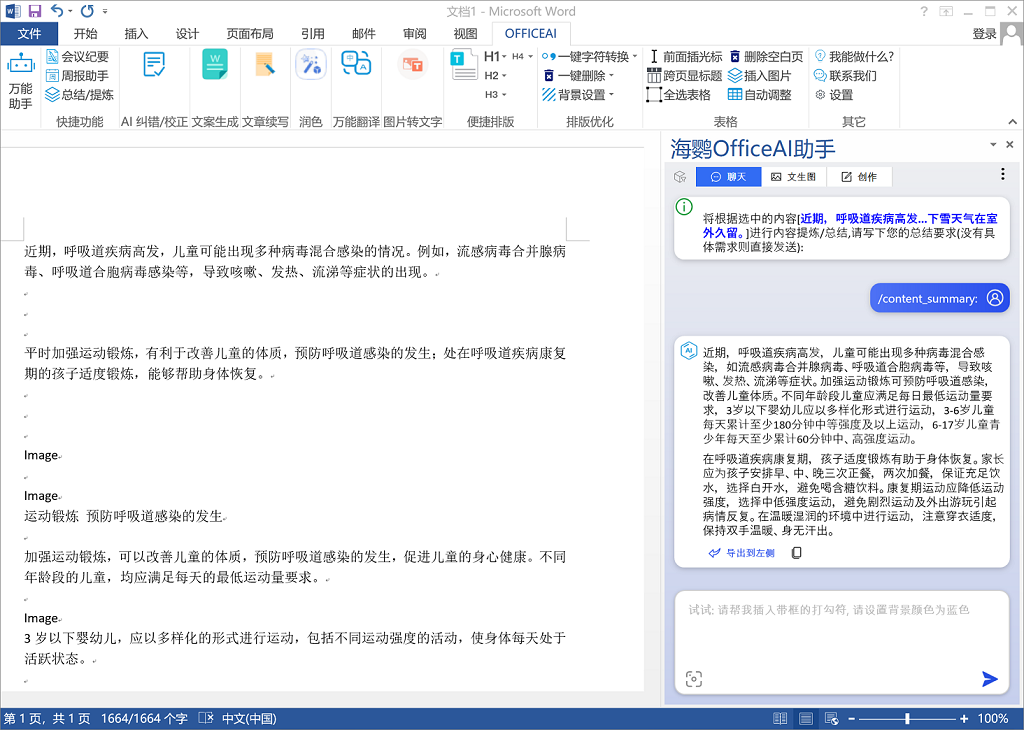Image resolution: width=1024 pixels, height=730 pixels.
Task: Toggle the proofing book icon in status bar
Action: click(x=206, y=719)
